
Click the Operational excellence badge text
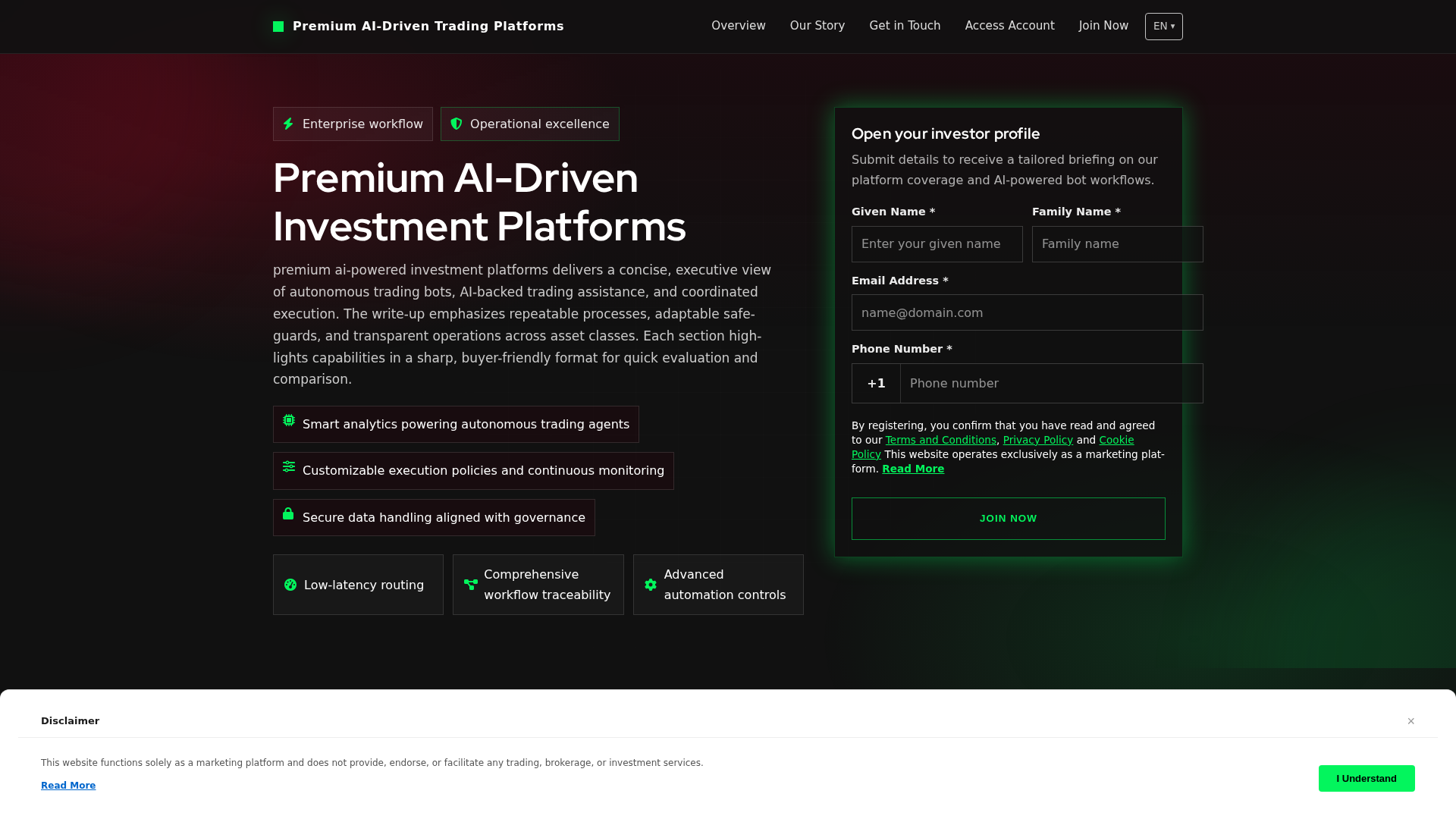540,124
